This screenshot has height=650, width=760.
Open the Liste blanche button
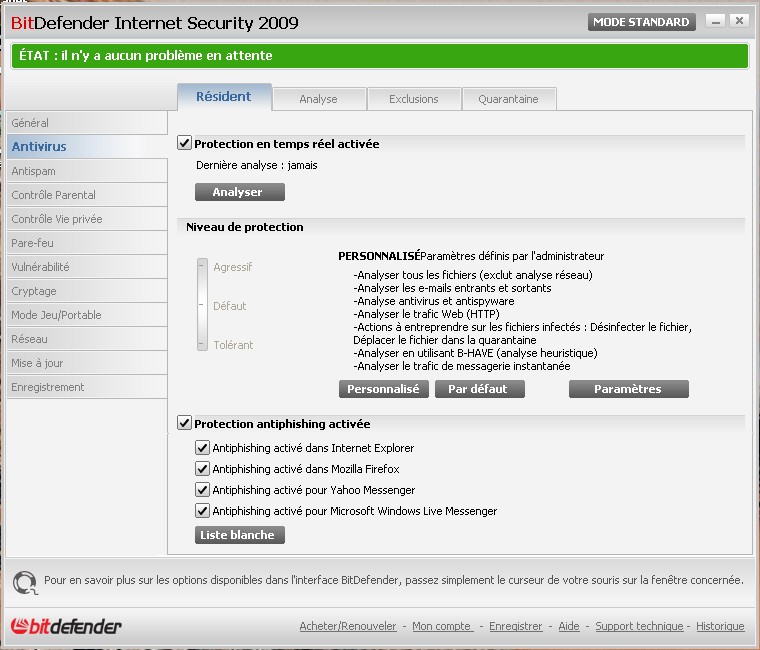[x=240, y=535]
